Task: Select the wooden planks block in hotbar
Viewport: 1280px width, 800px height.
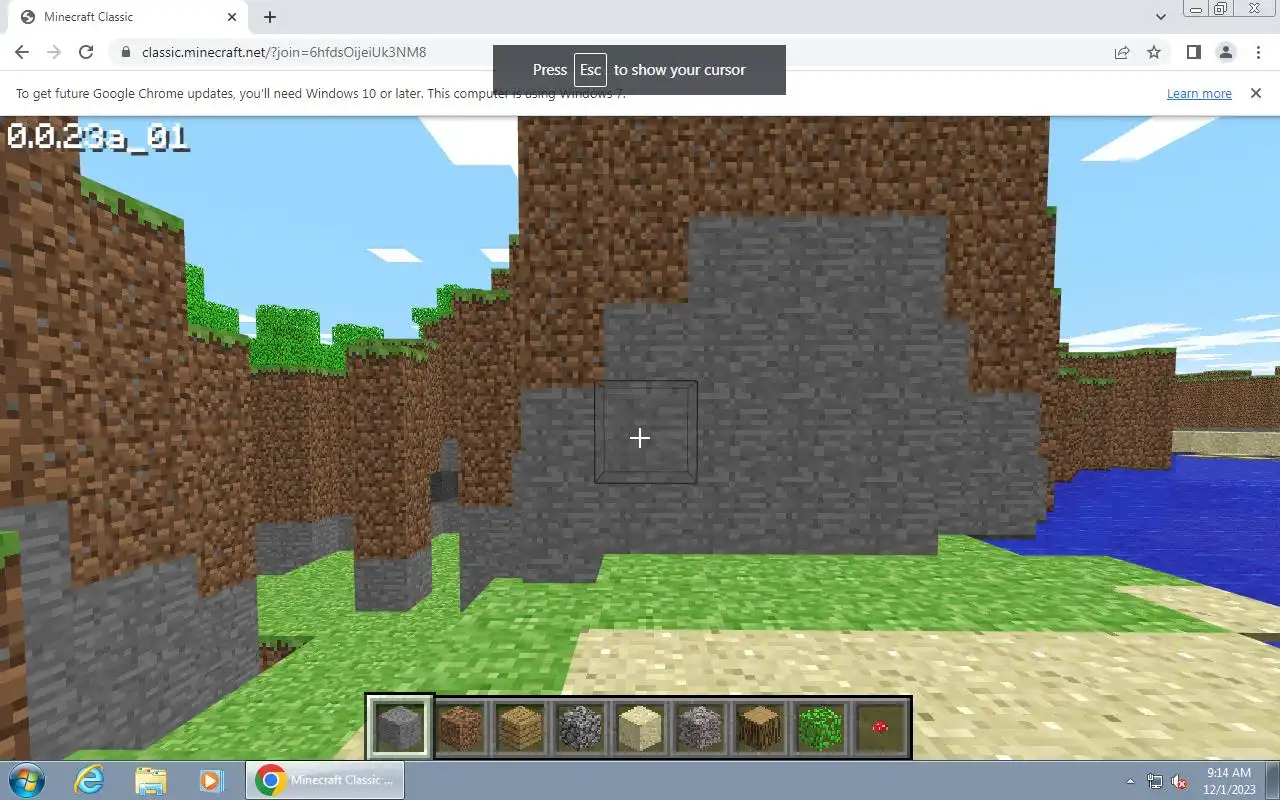Action: 520,727
